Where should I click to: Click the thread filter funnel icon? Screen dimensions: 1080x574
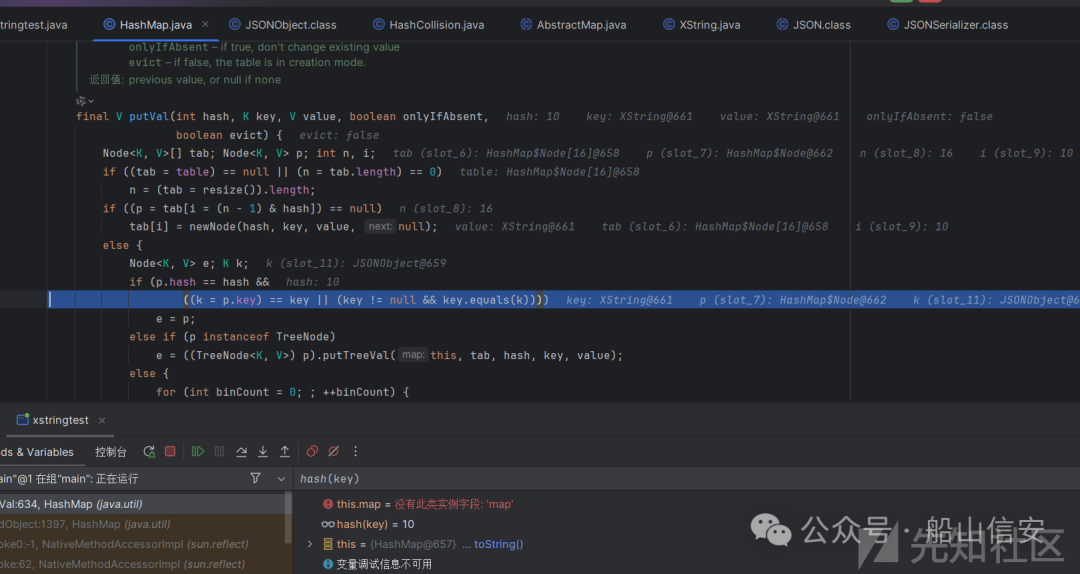click(x=256, y=478)
